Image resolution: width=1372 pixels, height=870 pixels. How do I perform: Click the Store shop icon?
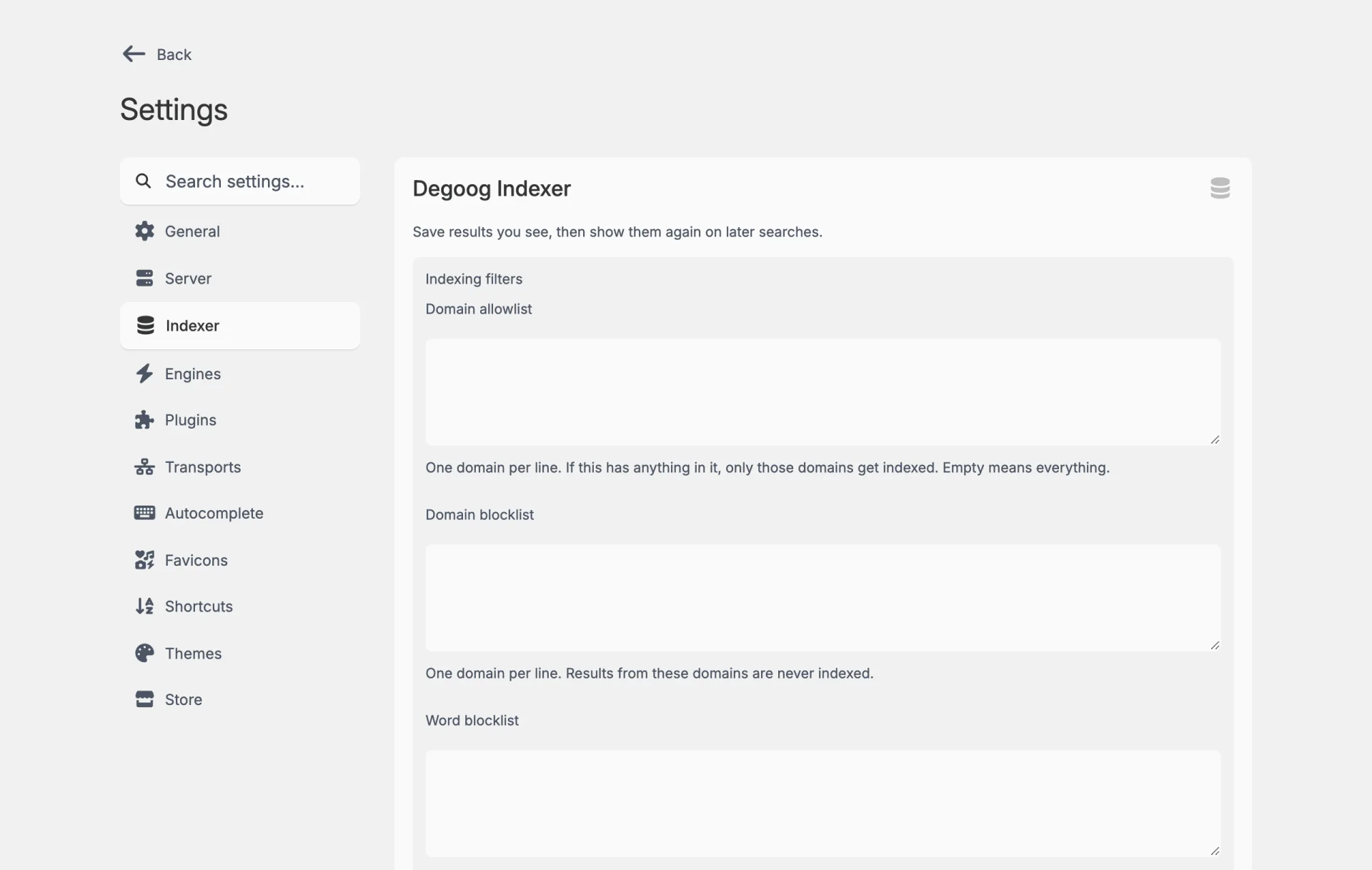144,699
